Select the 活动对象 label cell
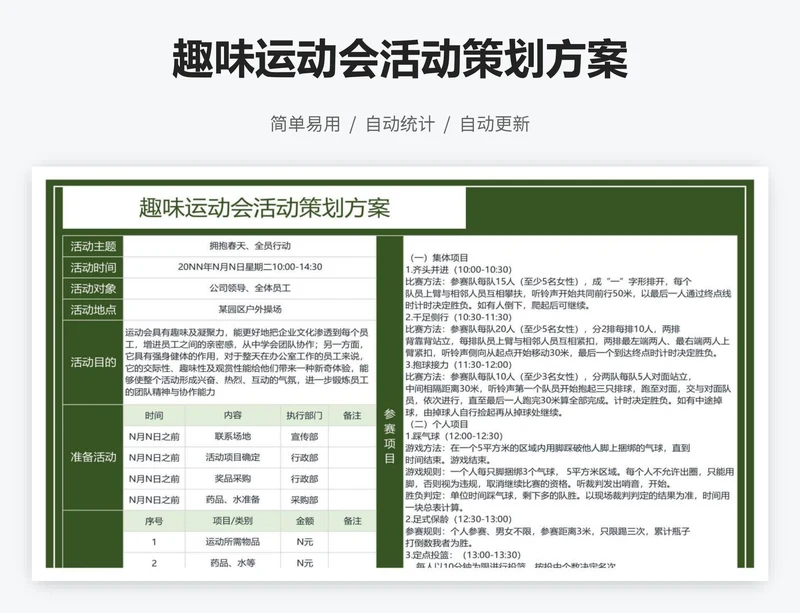800x613 pixels. click(93, 288)
